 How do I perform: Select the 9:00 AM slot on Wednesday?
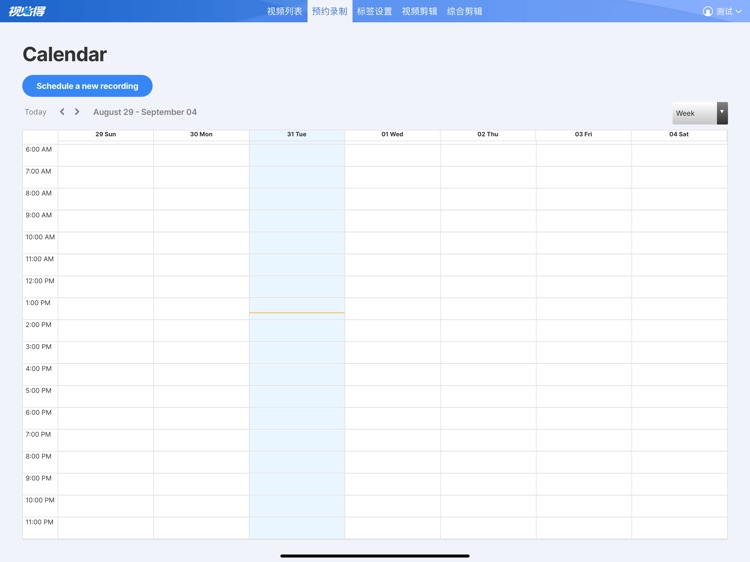pos(392,221)
